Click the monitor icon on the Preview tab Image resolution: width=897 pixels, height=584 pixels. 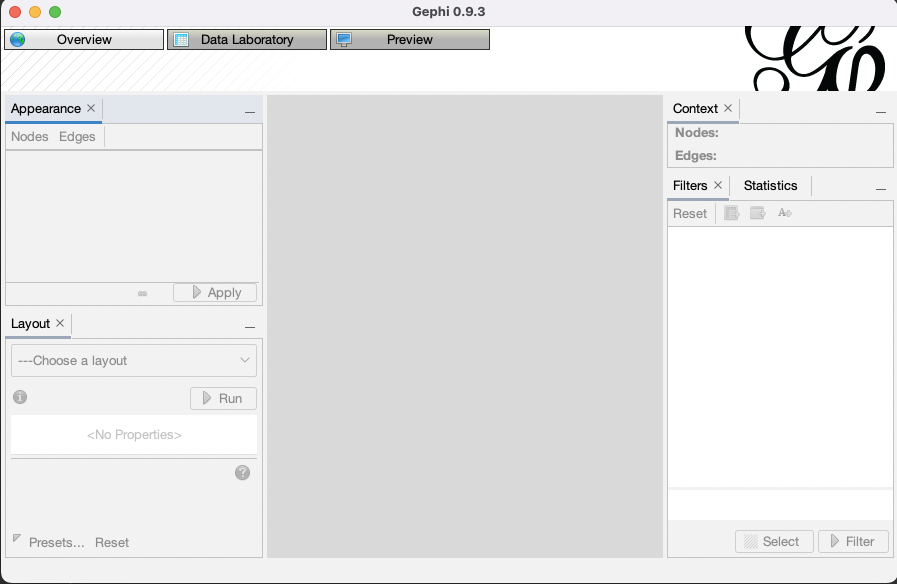click(344, 39)
